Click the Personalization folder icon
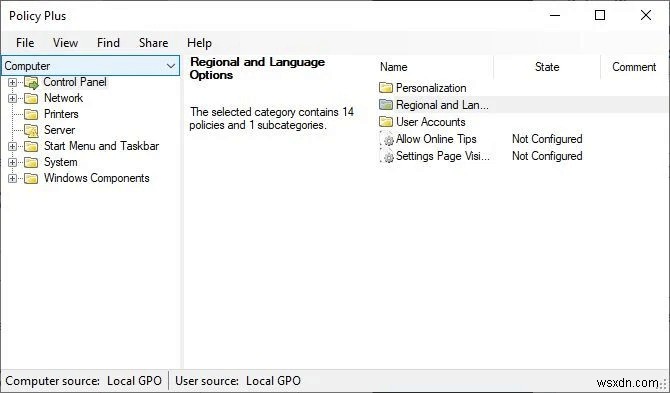 click(386, 88)
